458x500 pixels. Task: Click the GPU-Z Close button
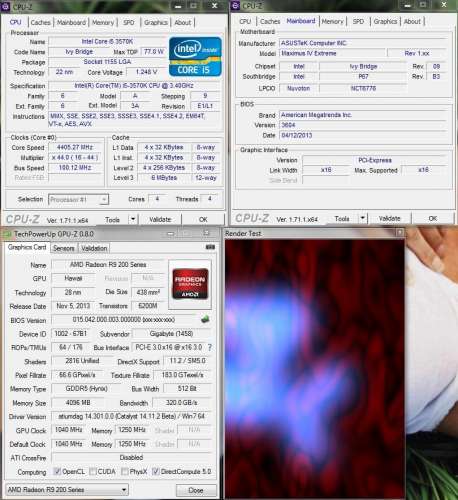[196, 490]
